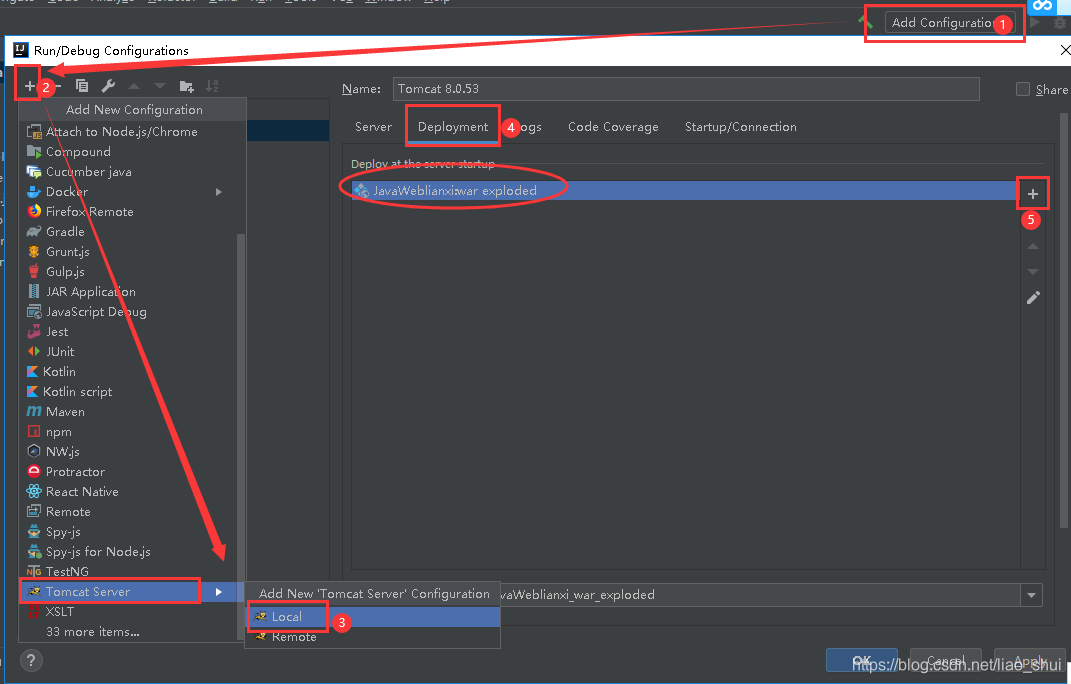
Task: Select the npm configuration type
Action: (x=130, y=432)
